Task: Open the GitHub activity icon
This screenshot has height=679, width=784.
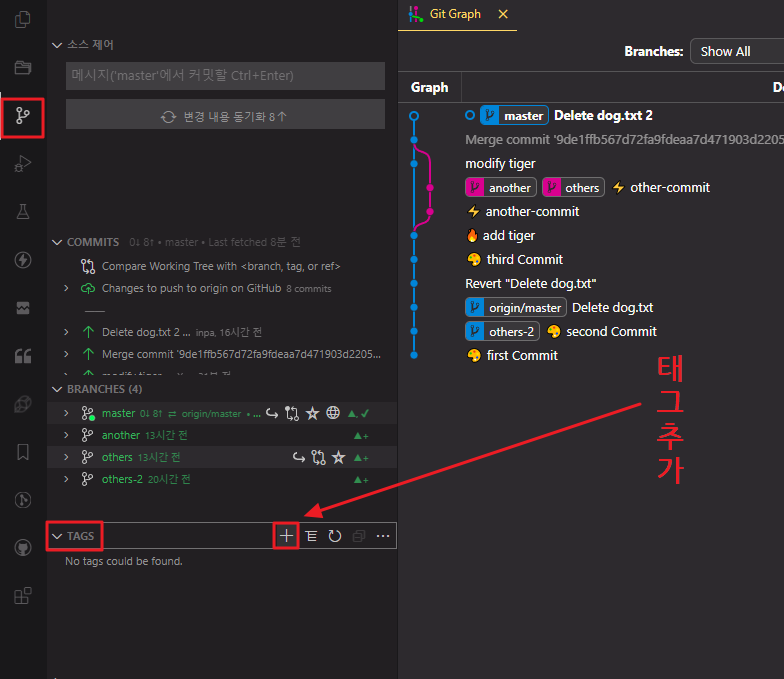Action: click(22, 548)
